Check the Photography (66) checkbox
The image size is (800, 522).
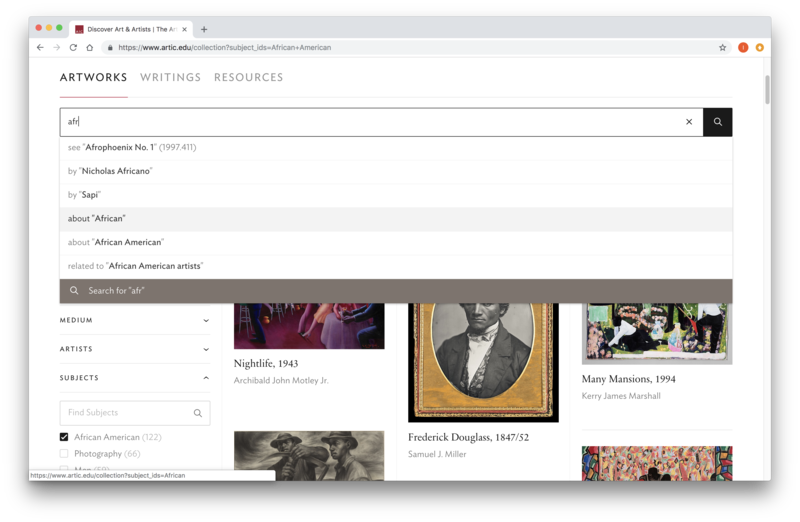[x=64, y=453]
